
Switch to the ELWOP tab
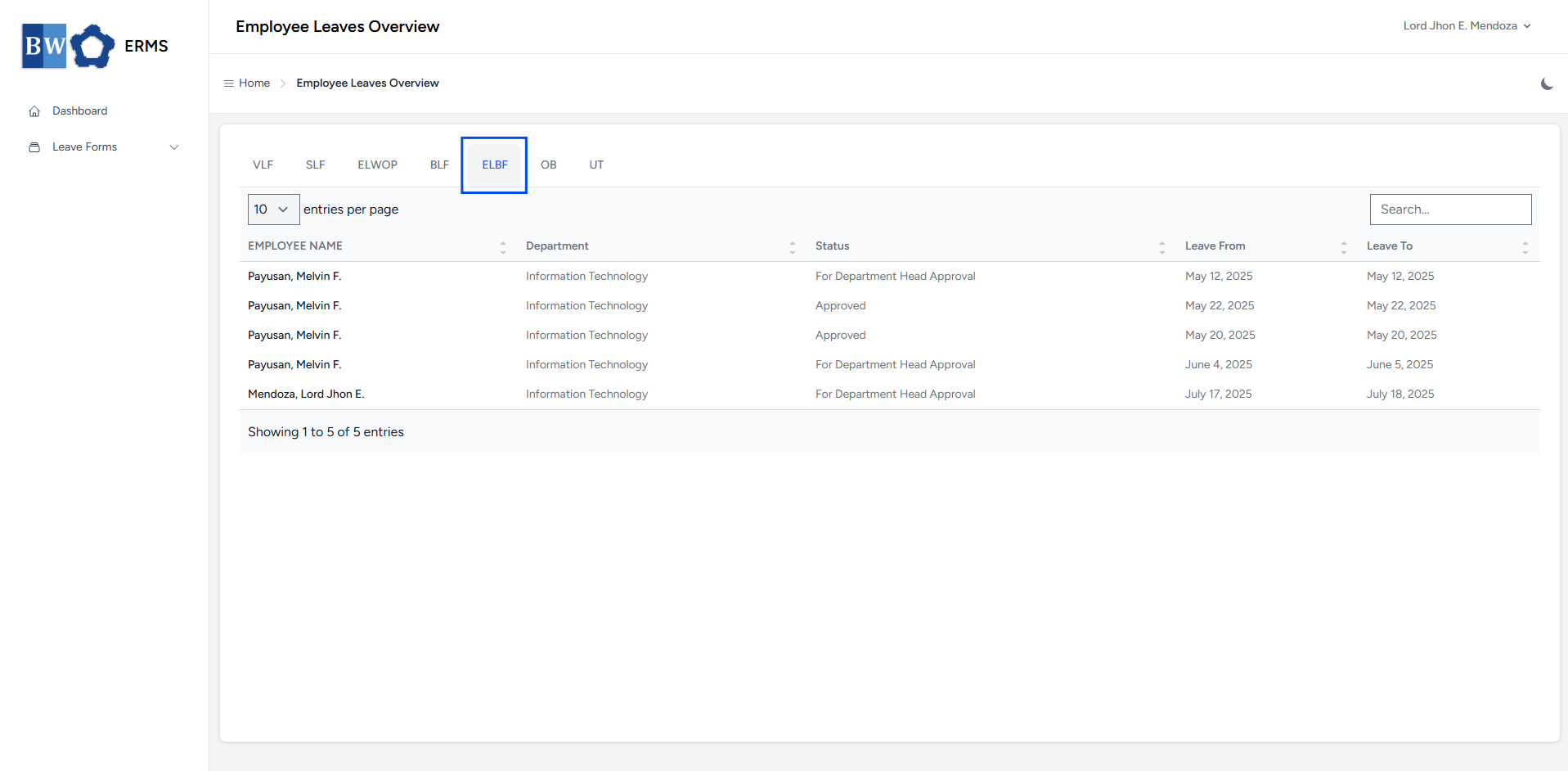pos(378,165)
